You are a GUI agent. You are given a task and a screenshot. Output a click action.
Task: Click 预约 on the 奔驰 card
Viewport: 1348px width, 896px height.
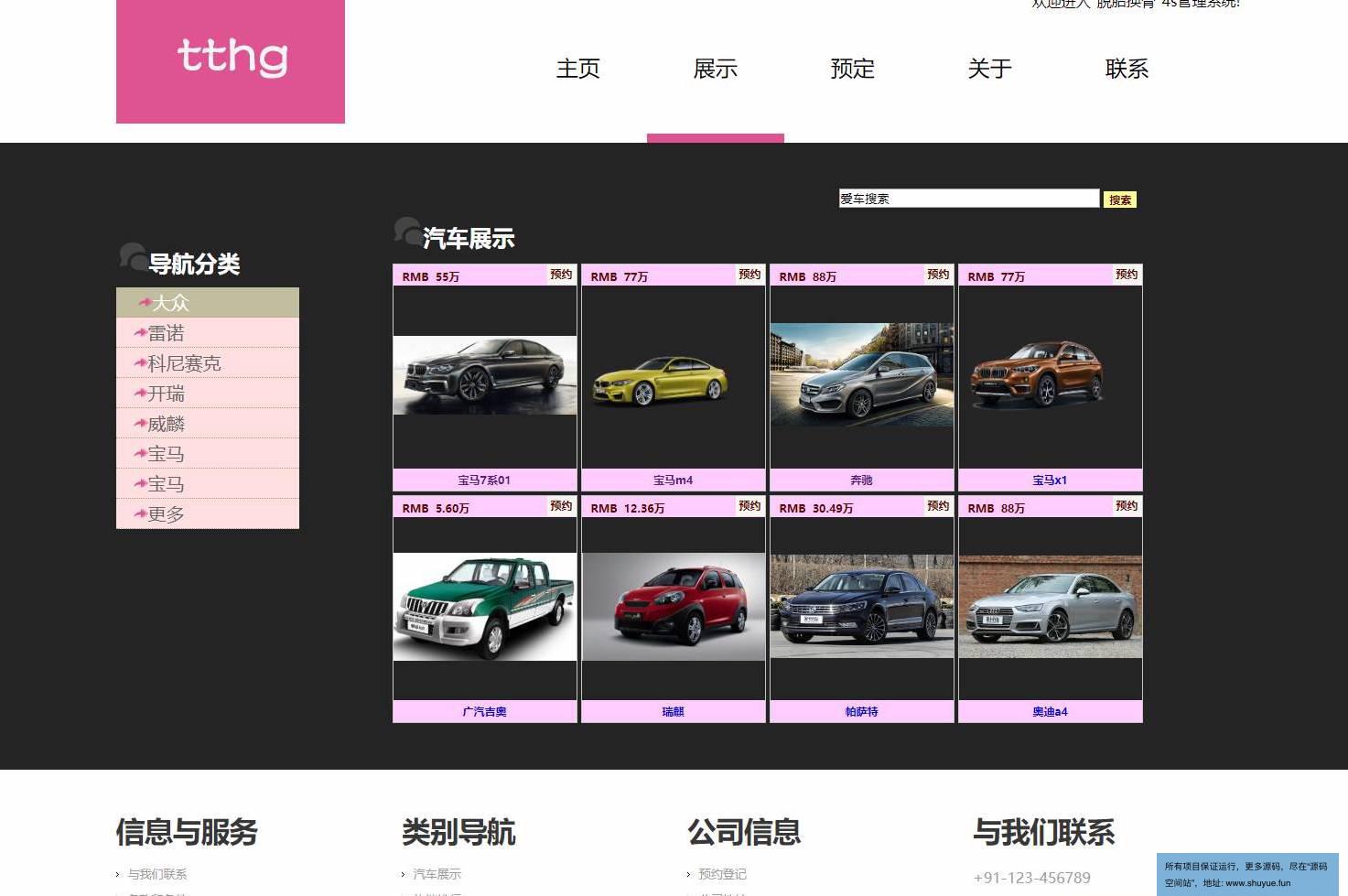coord(938,275)
